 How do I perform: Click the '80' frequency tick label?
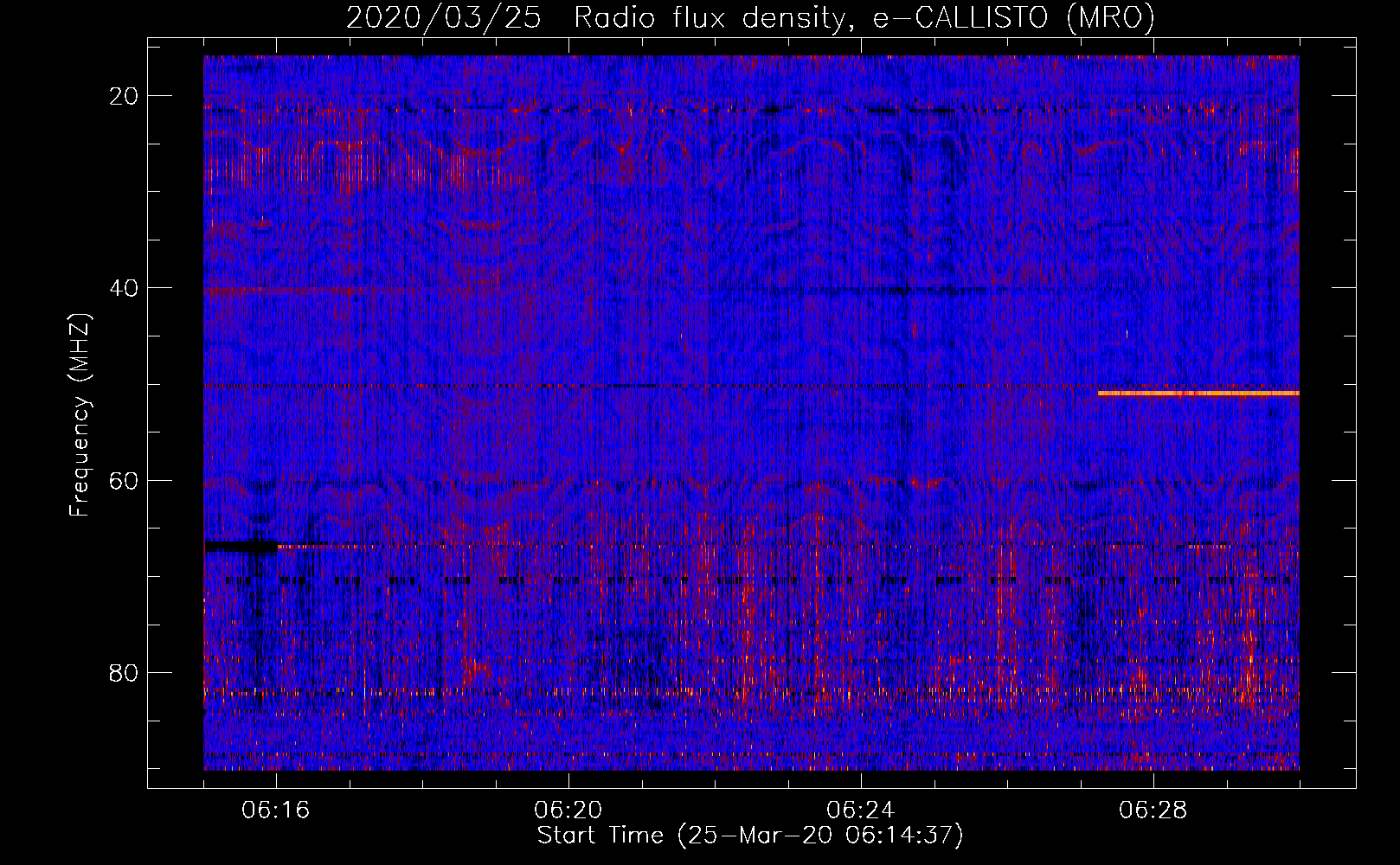click(125, 672)
